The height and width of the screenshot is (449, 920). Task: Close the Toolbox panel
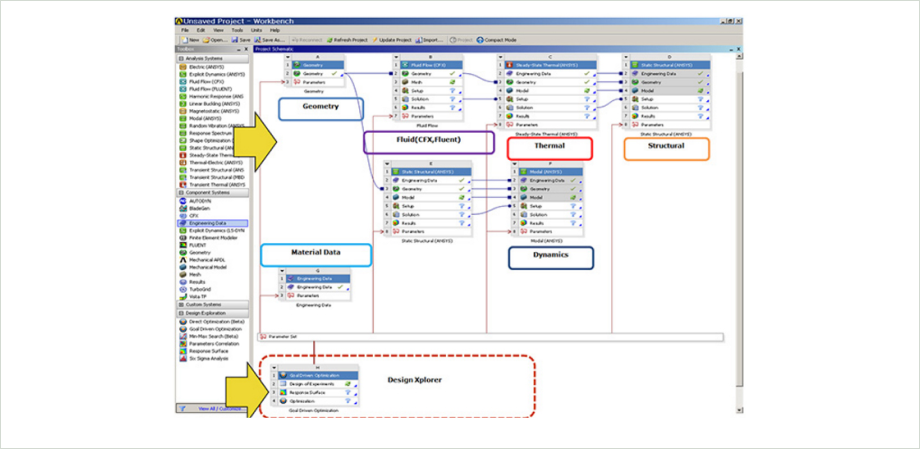(x=246, y=50)
